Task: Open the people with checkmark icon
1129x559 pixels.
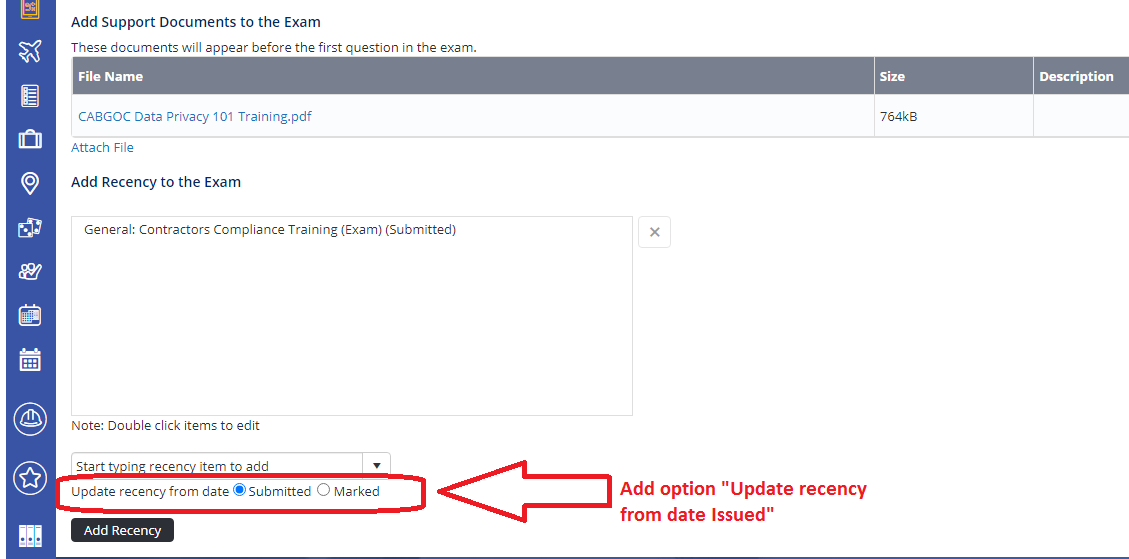Action: point(30,272)
